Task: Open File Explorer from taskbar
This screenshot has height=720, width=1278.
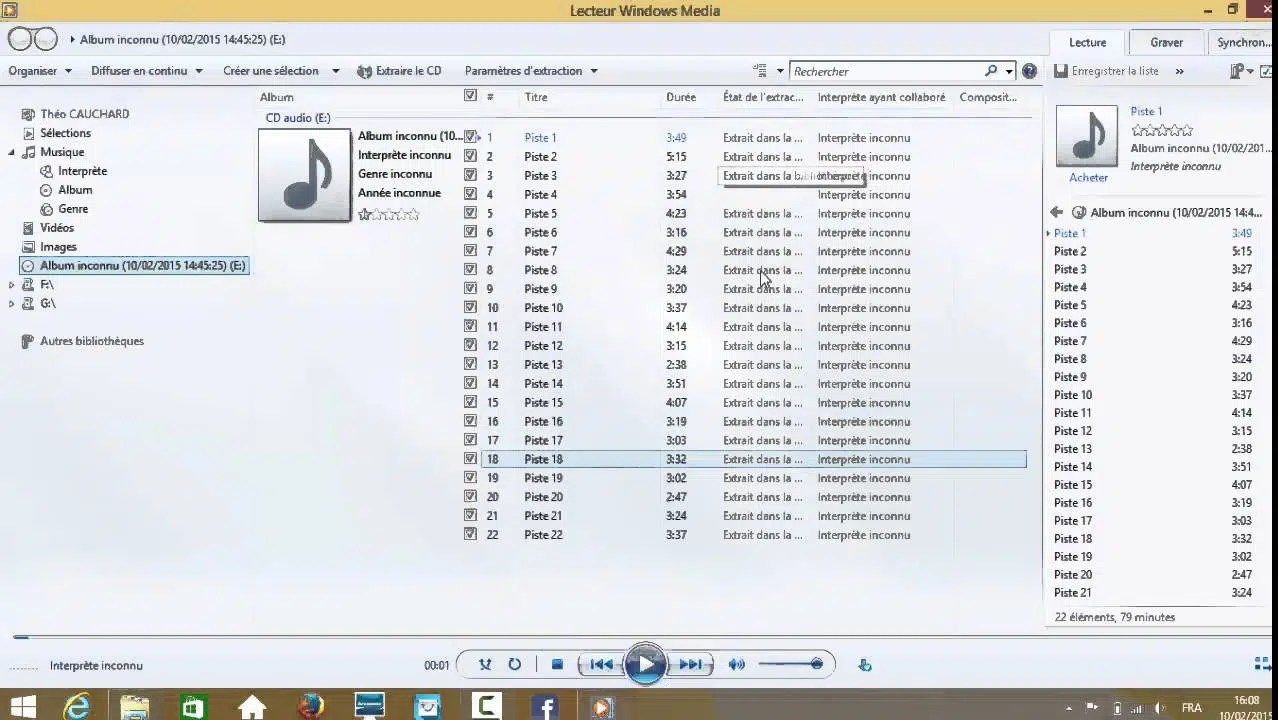Action: pyautogui.click(x=135, y=706)
